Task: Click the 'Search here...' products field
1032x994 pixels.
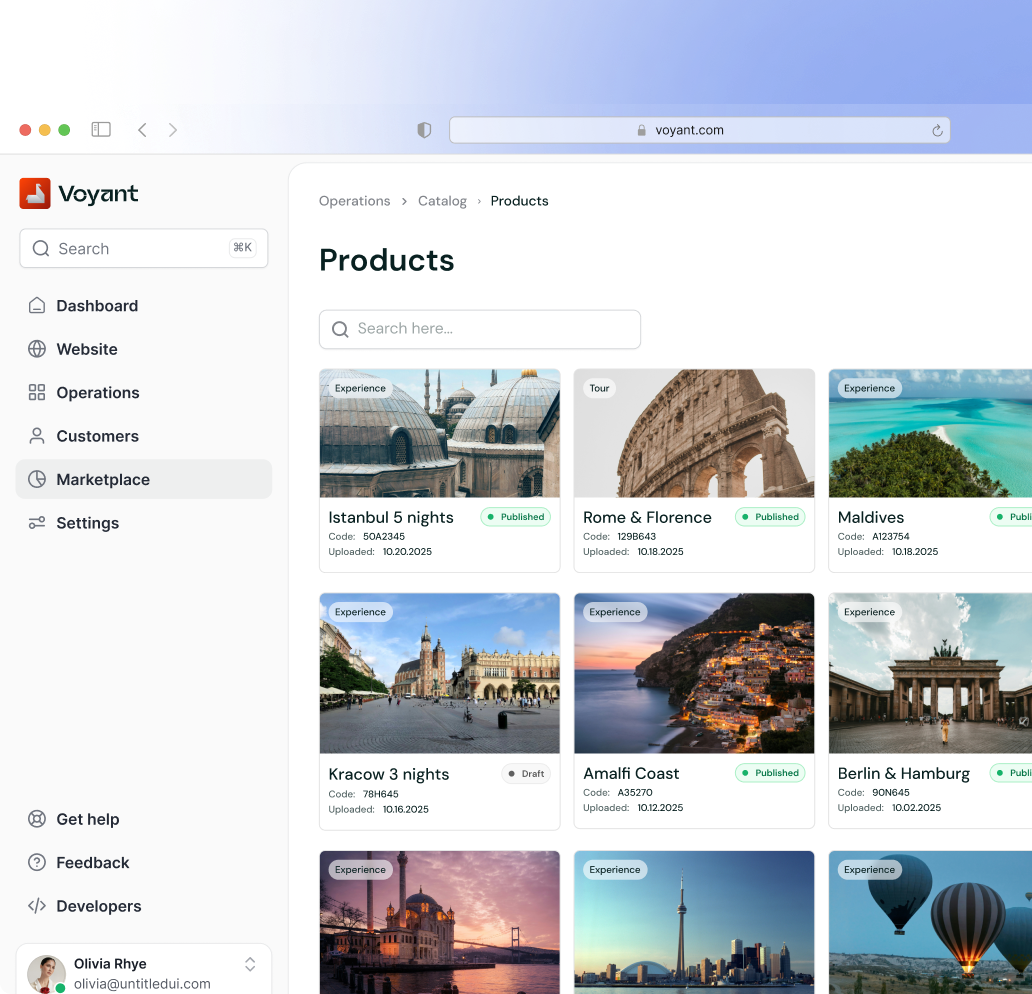Action: [x=479, y=329]
